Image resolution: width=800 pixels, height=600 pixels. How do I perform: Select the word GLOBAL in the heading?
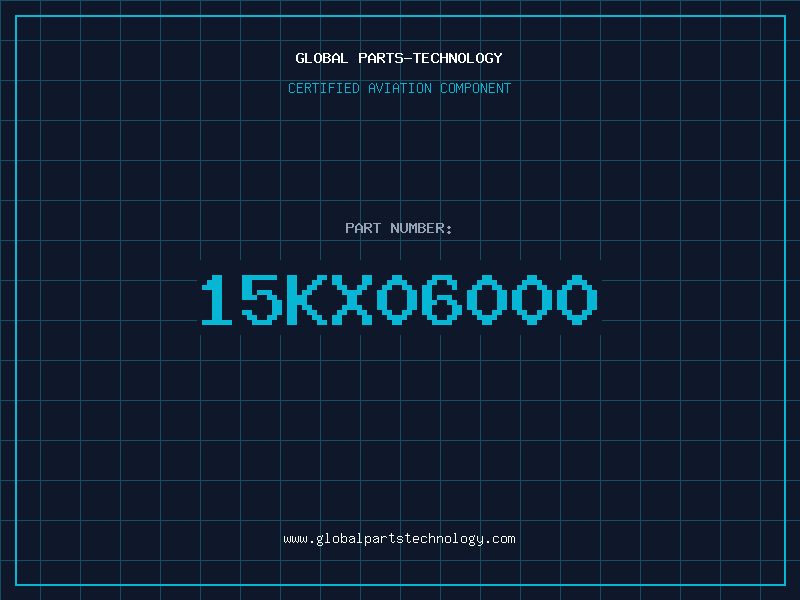[x=321, y=58]
